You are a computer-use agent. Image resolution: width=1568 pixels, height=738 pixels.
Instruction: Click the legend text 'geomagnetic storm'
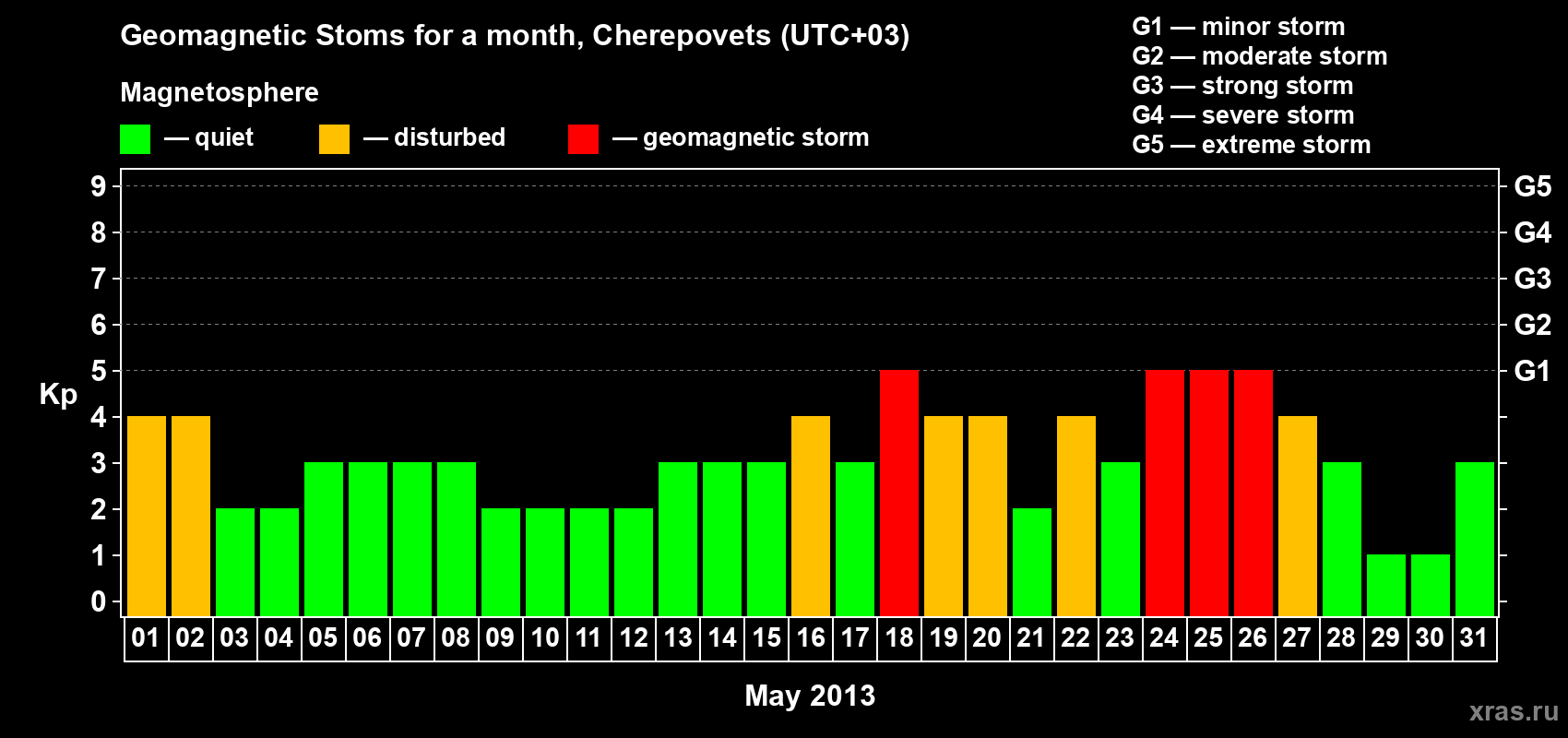point(756,138)
